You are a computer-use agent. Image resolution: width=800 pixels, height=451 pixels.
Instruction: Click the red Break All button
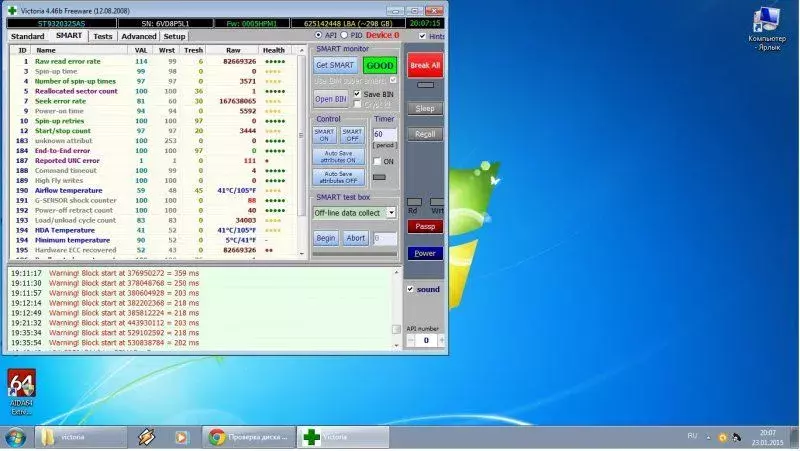(x=425, y=65)
